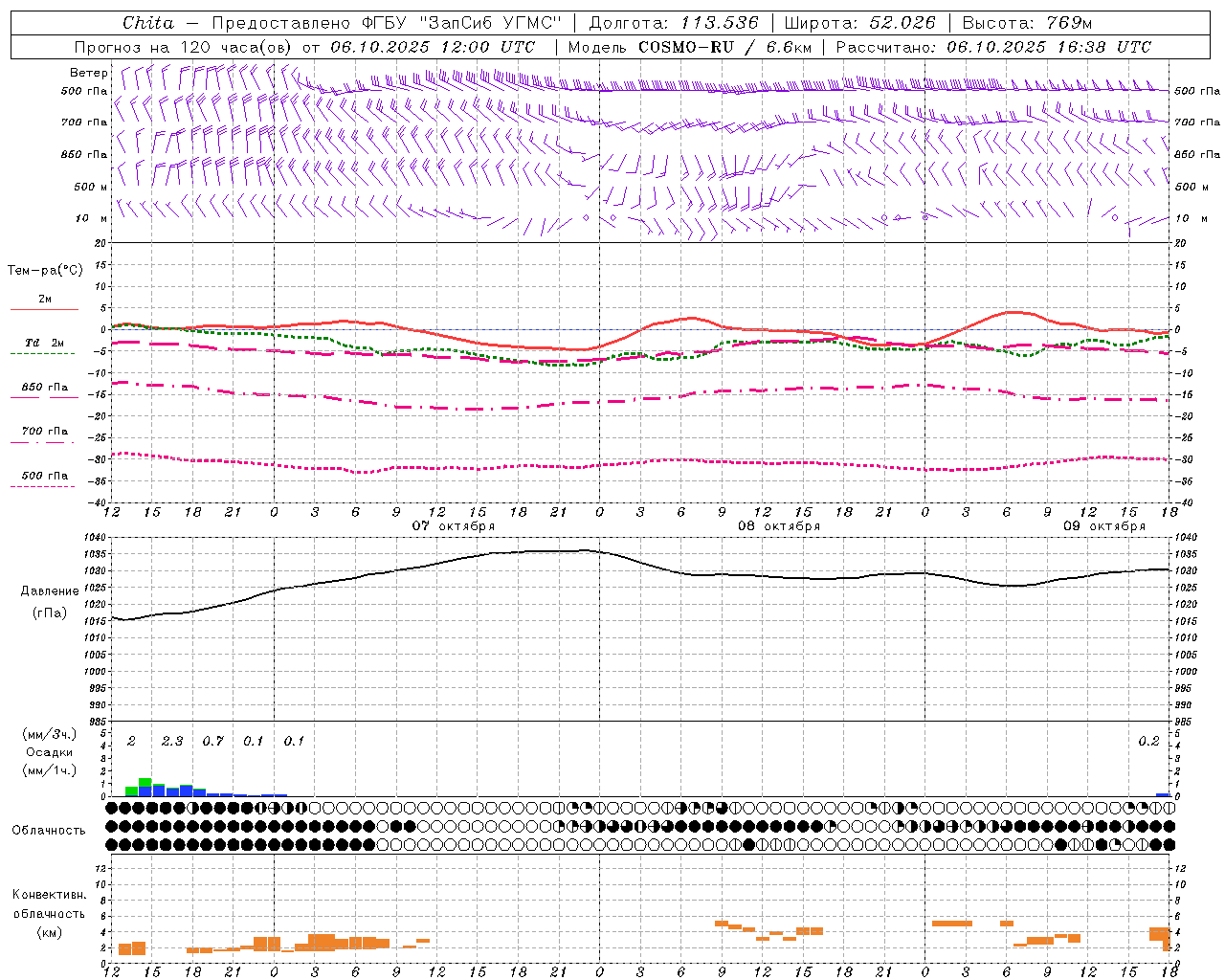
Task: Click the "(мм/3ч.)" precipitation unit label
Action: tap(50, 734)
